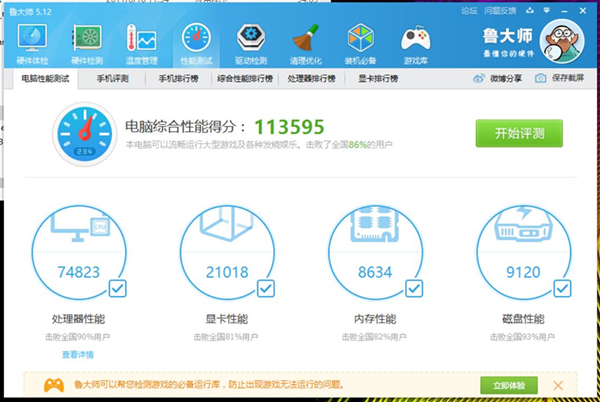Switch to the 手机排行榜 tab
This screenshot has height=402, width=600.
click(178, 79)
